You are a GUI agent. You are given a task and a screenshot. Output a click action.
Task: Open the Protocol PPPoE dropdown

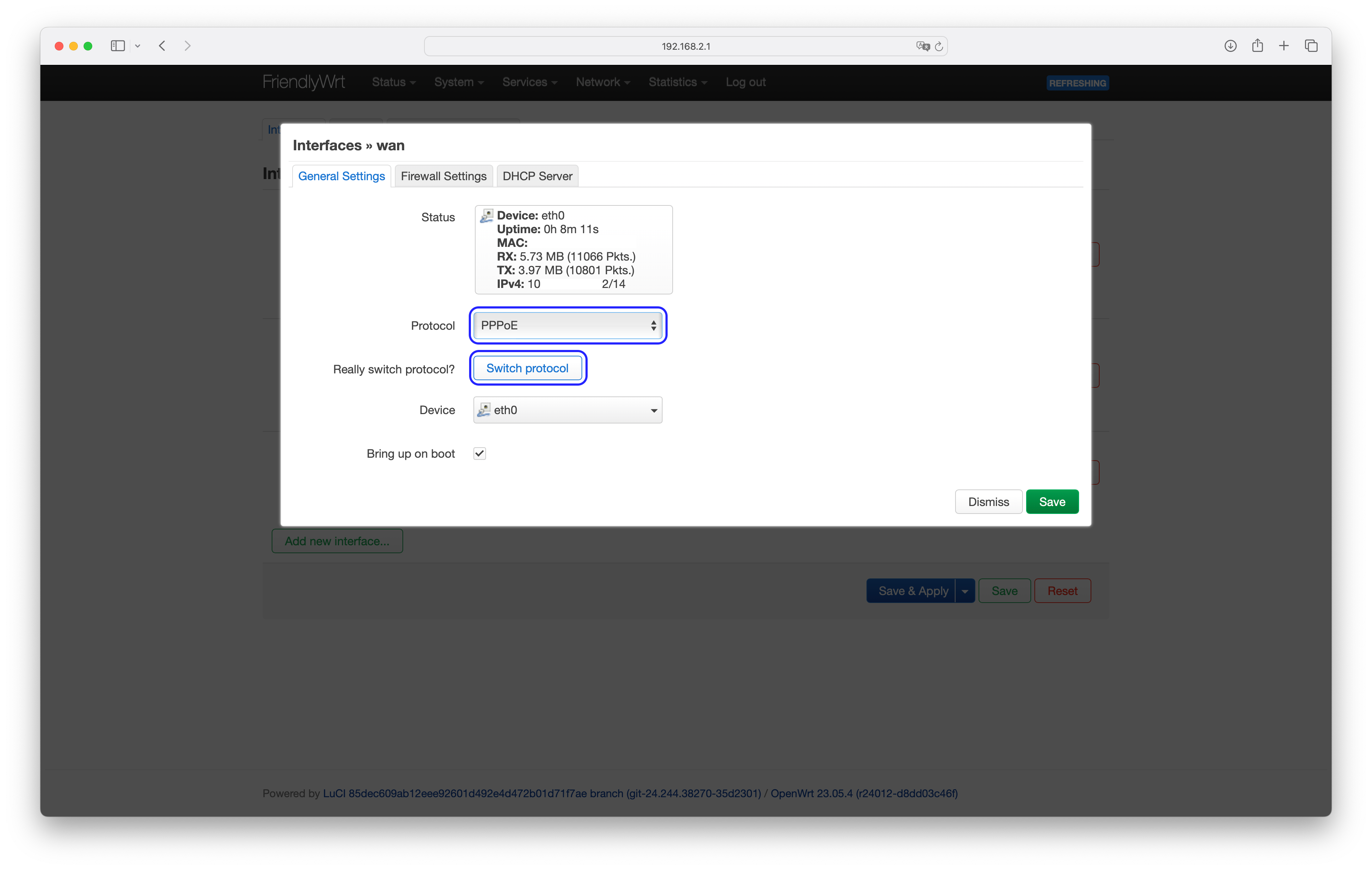point(567,325)
